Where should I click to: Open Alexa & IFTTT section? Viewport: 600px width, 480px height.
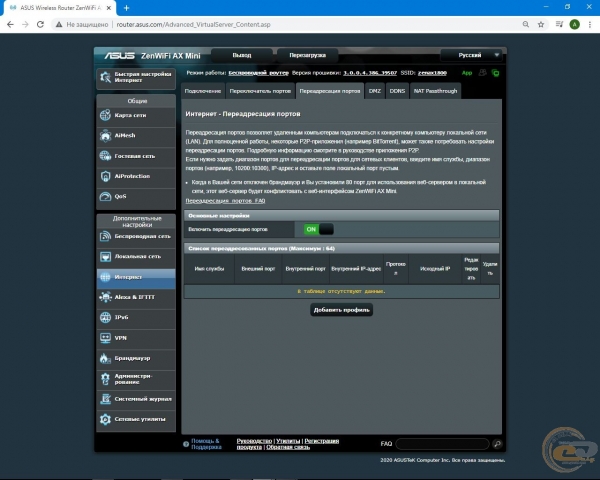point(136,297)
